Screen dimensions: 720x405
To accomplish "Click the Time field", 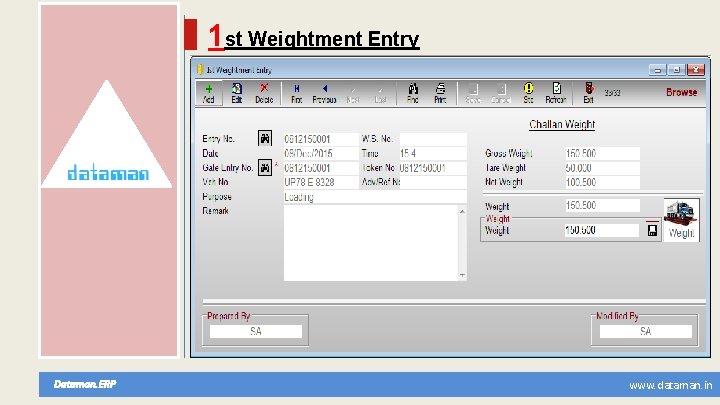I will point(433,153).
